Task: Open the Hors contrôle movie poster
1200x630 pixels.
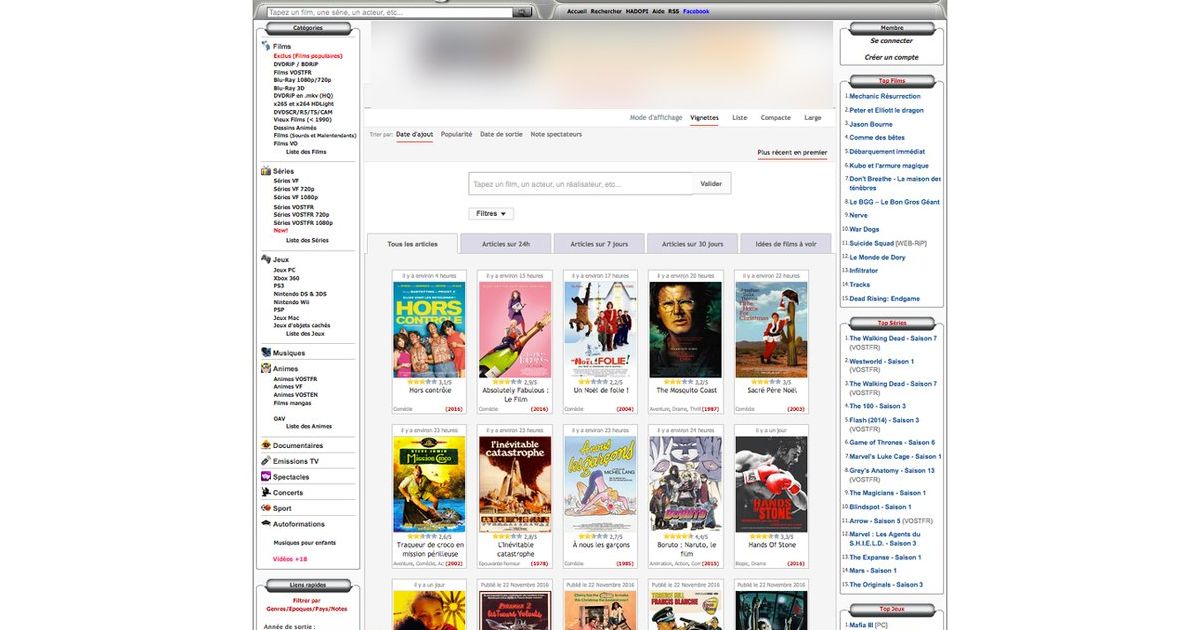Action: pos(429,329)
